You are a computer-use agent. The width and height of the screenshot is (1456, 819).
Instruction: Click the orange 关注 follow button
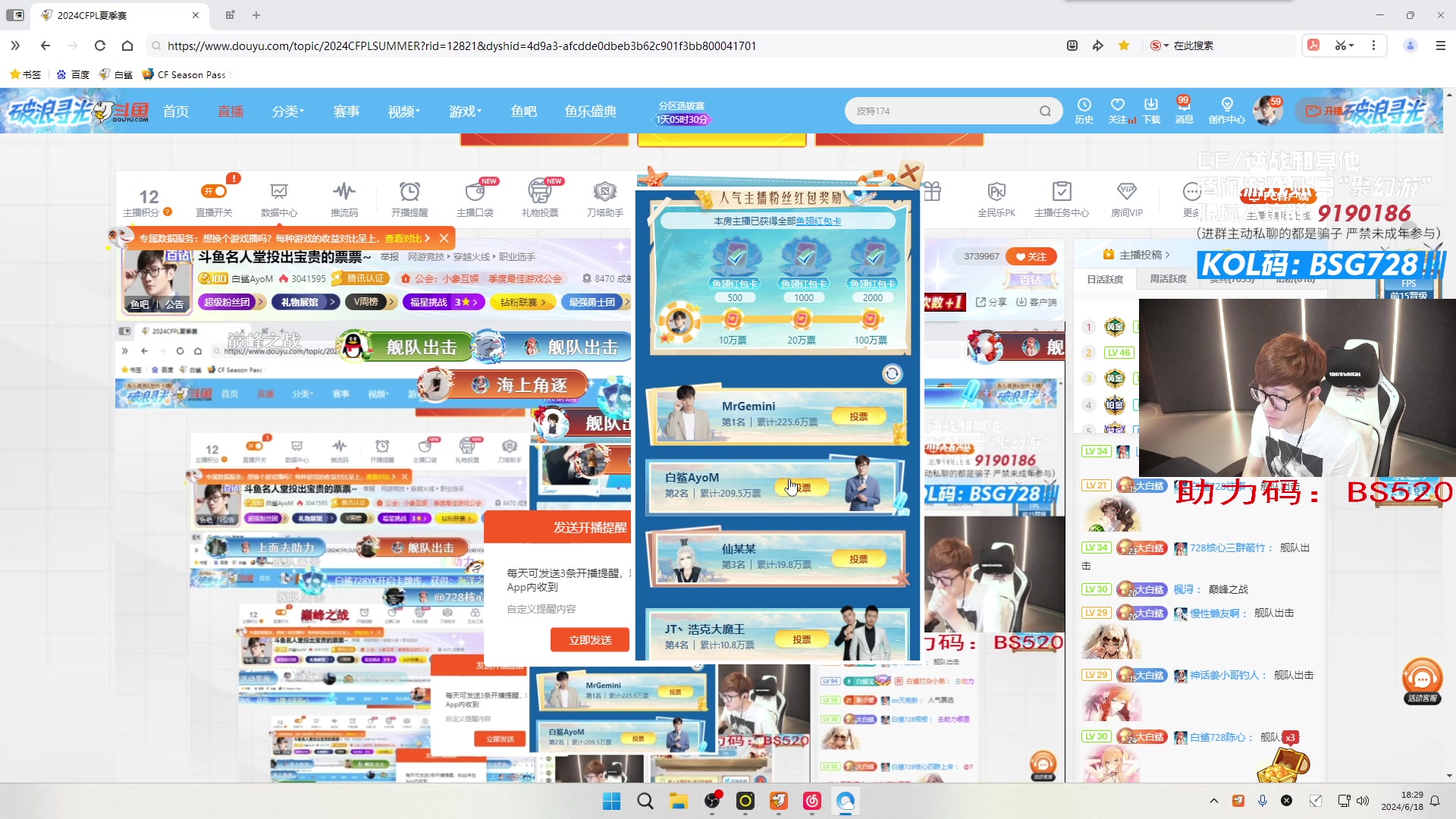[1031, 256]
